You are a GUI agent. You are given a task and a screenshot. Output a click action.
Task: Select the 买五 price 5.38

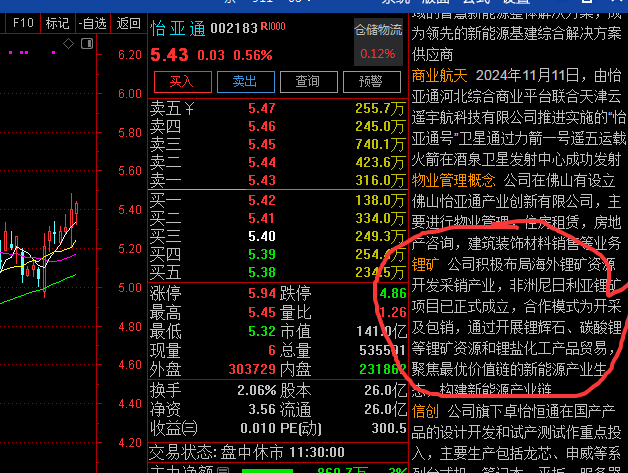[262, 272]
